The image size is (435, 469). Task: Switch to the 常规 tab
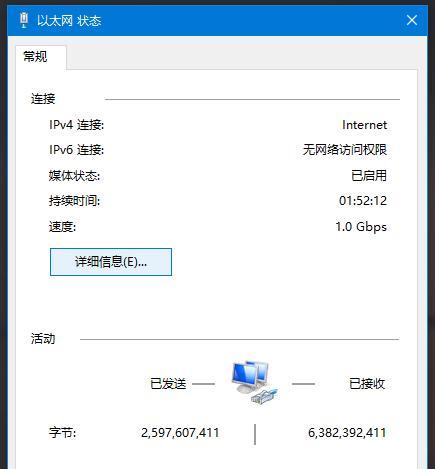click(36, 56)
